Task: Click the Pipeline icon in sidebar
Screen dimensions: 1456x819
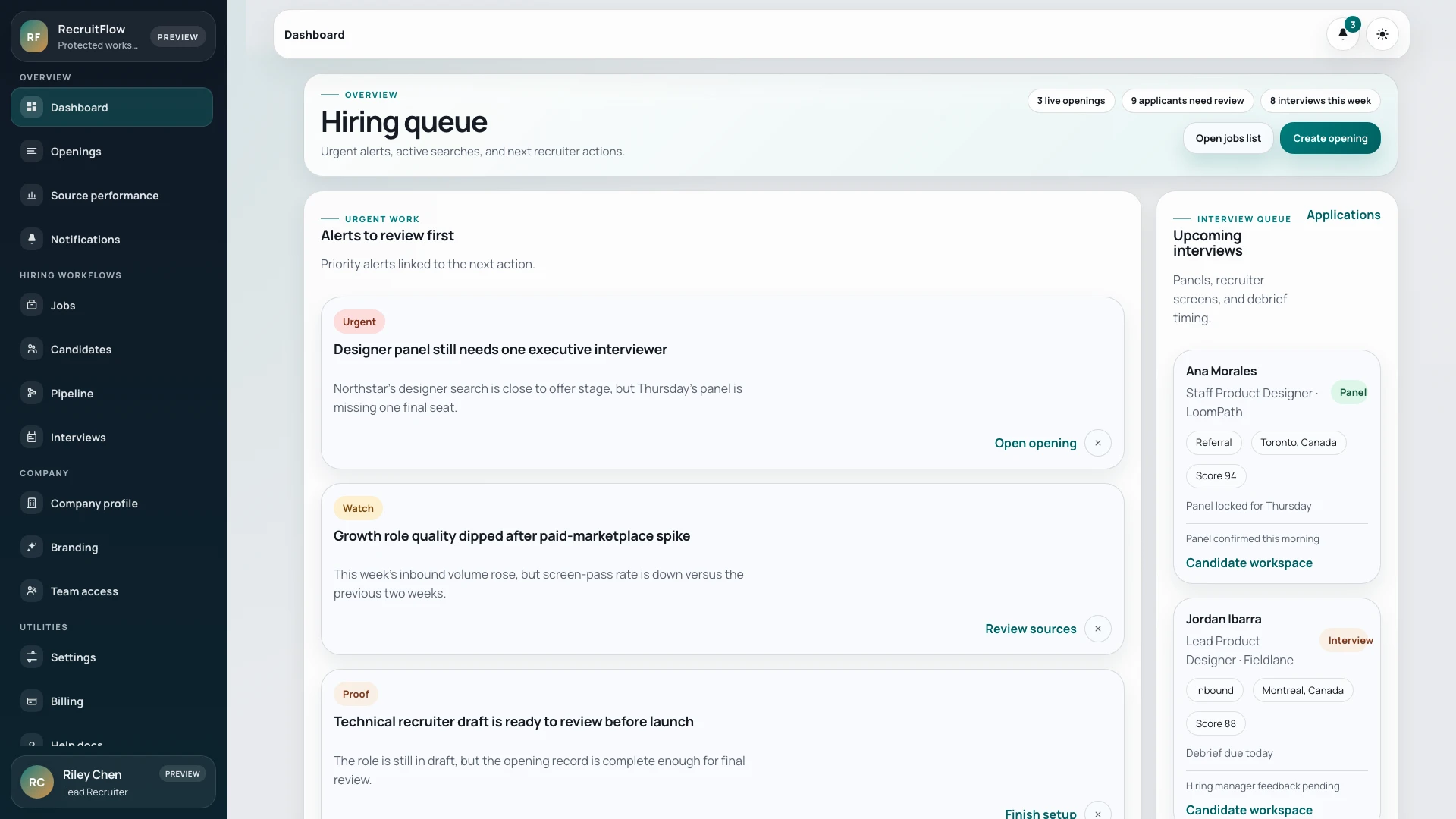Action: [x=32, y=393]
